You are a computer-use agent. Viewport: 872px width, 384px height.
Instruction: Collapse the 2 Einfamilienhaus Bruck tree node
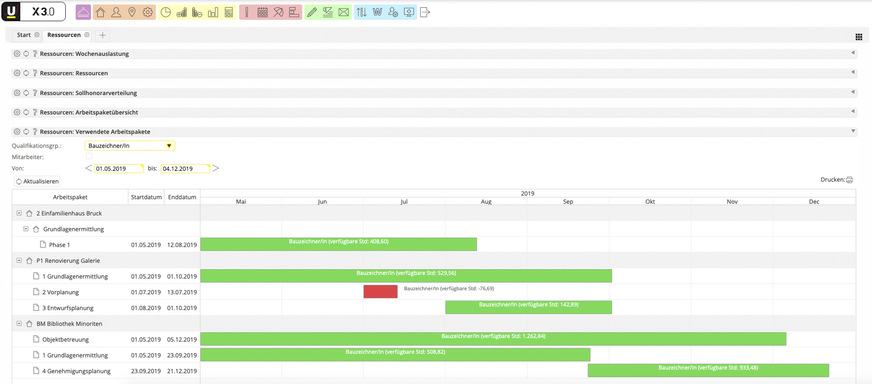[19, 213]
